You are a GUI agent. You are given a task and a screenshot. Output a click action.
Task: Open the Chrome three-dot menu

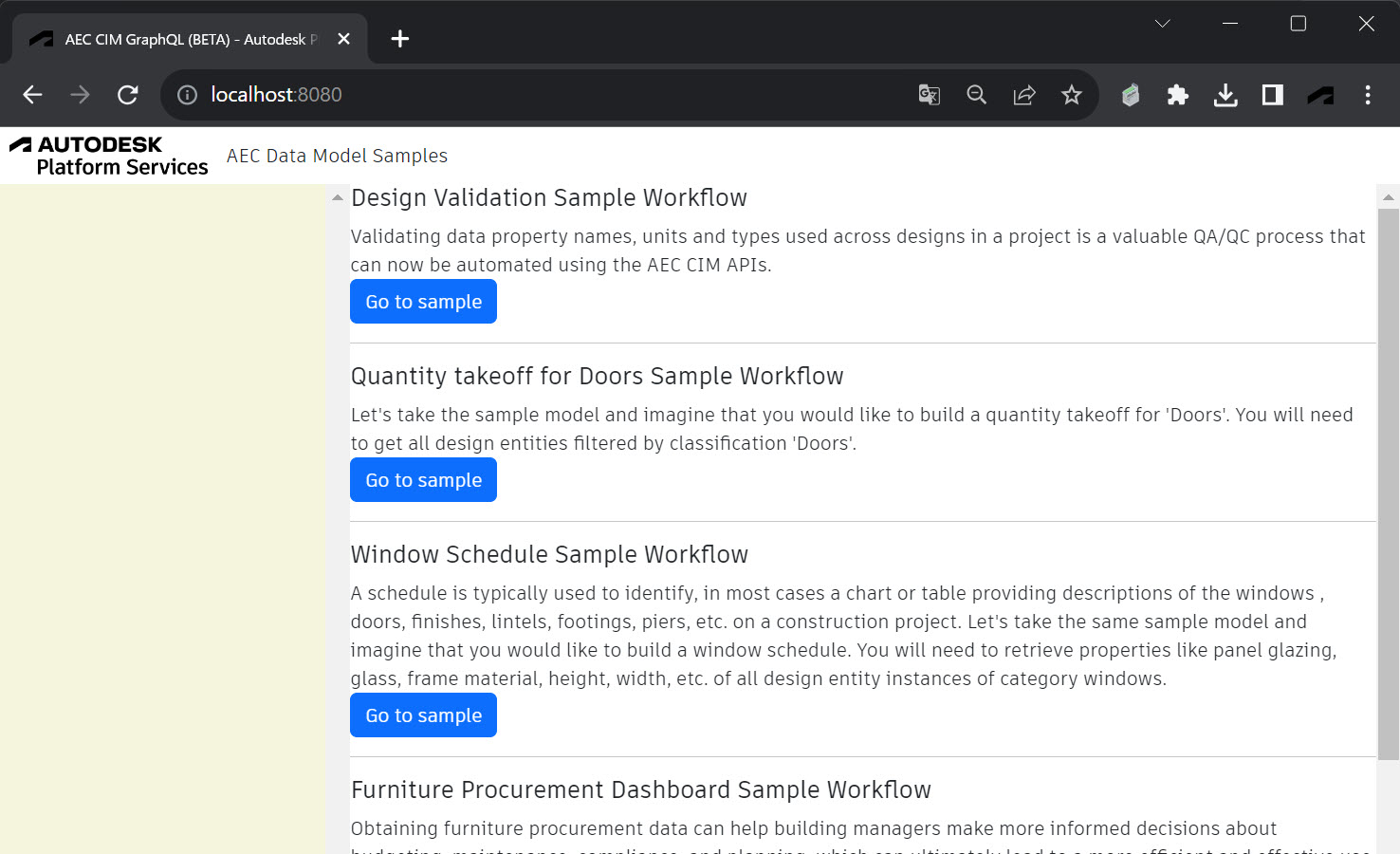1368,95
